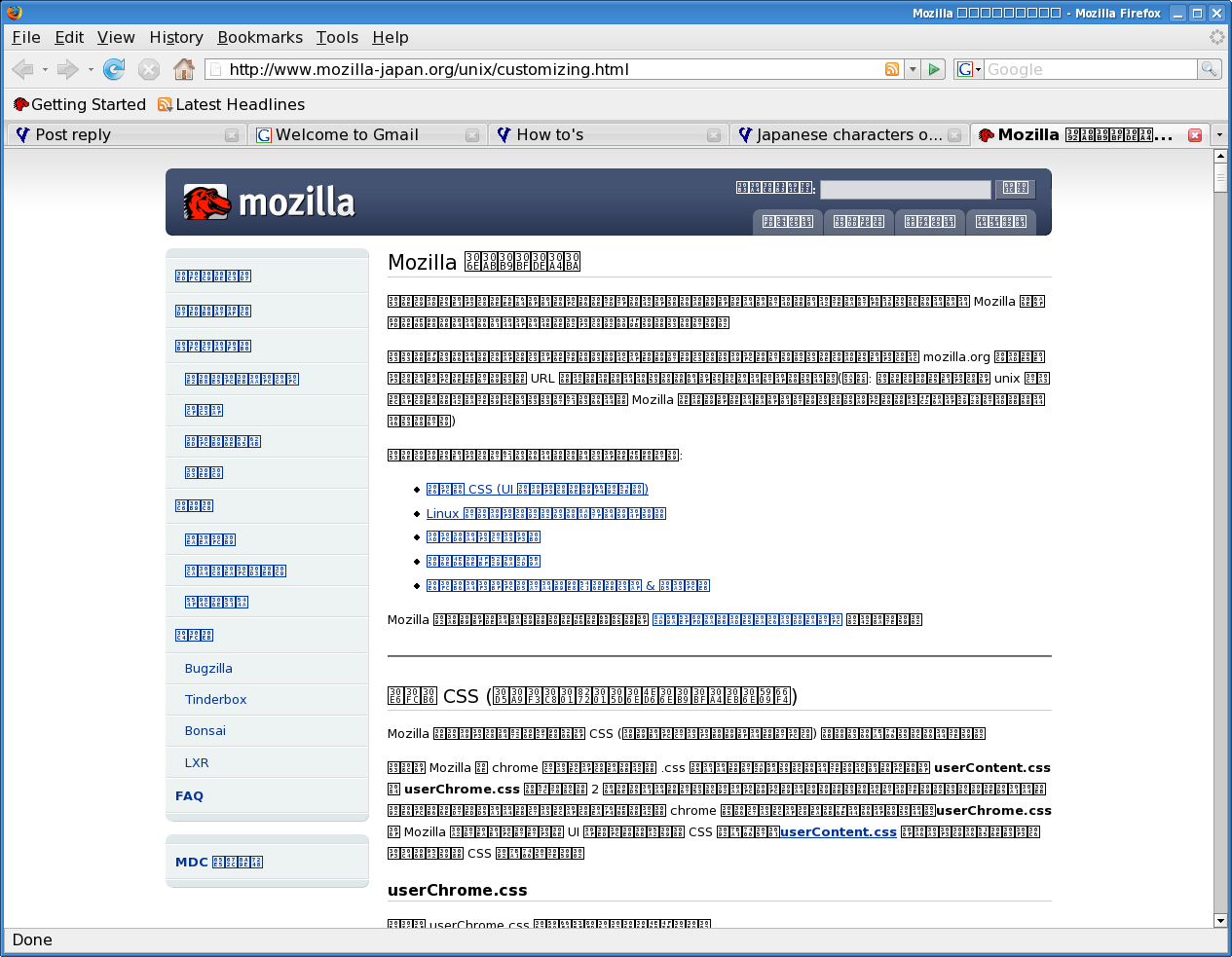Click the scrollbar down arrow
The image size is (1232, 957).
pos(1220,920)
